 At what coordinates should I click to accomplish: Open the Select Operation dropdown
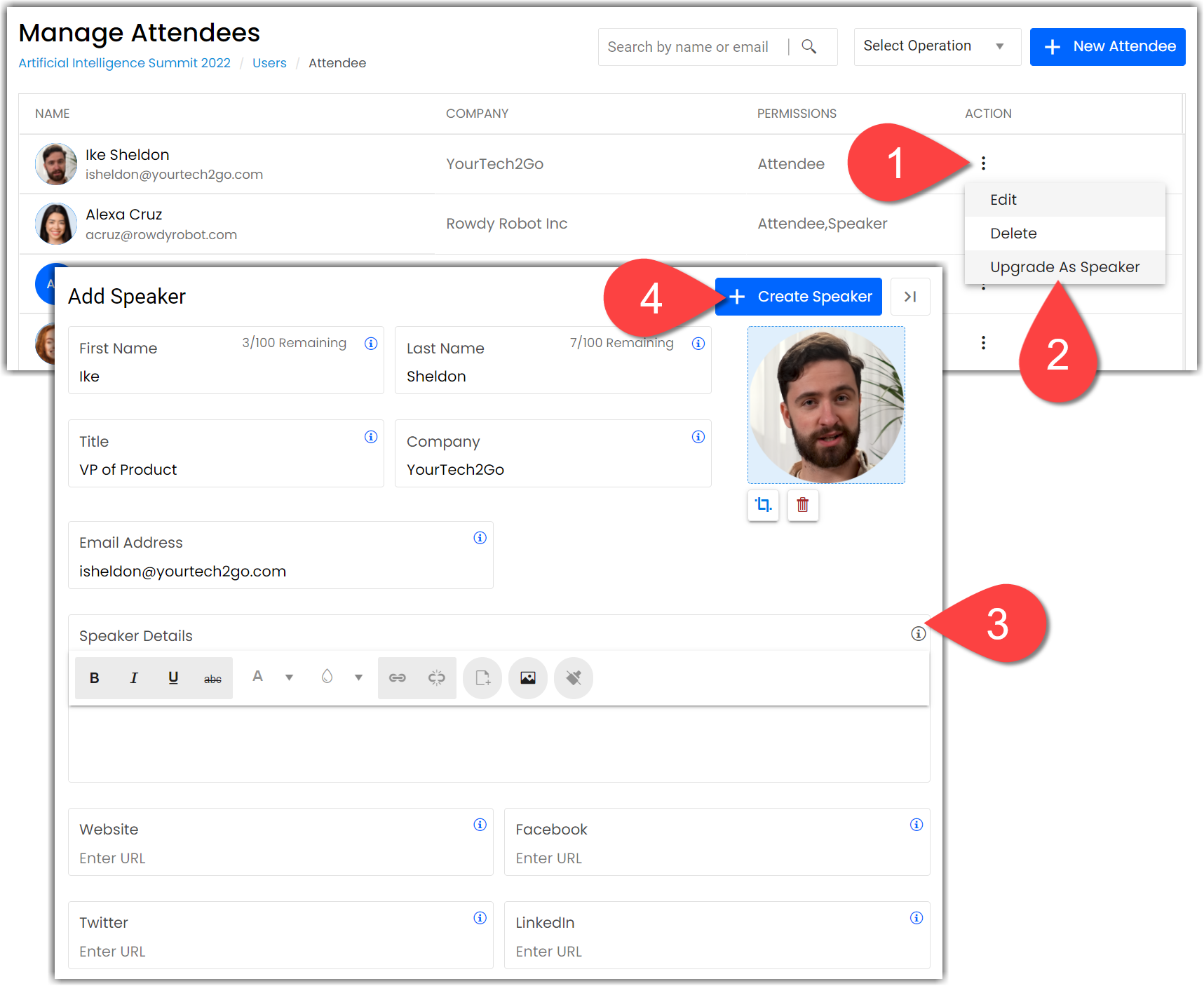pyautogui.click(x=936, y=47)
